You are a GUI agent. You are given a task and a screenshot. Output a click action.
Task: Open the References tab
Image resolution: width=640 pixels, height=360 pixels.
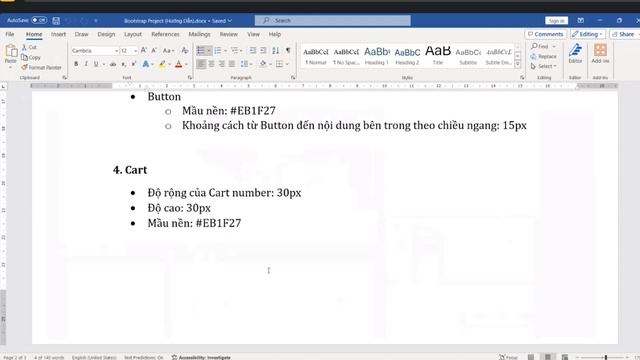pos(165,34)
